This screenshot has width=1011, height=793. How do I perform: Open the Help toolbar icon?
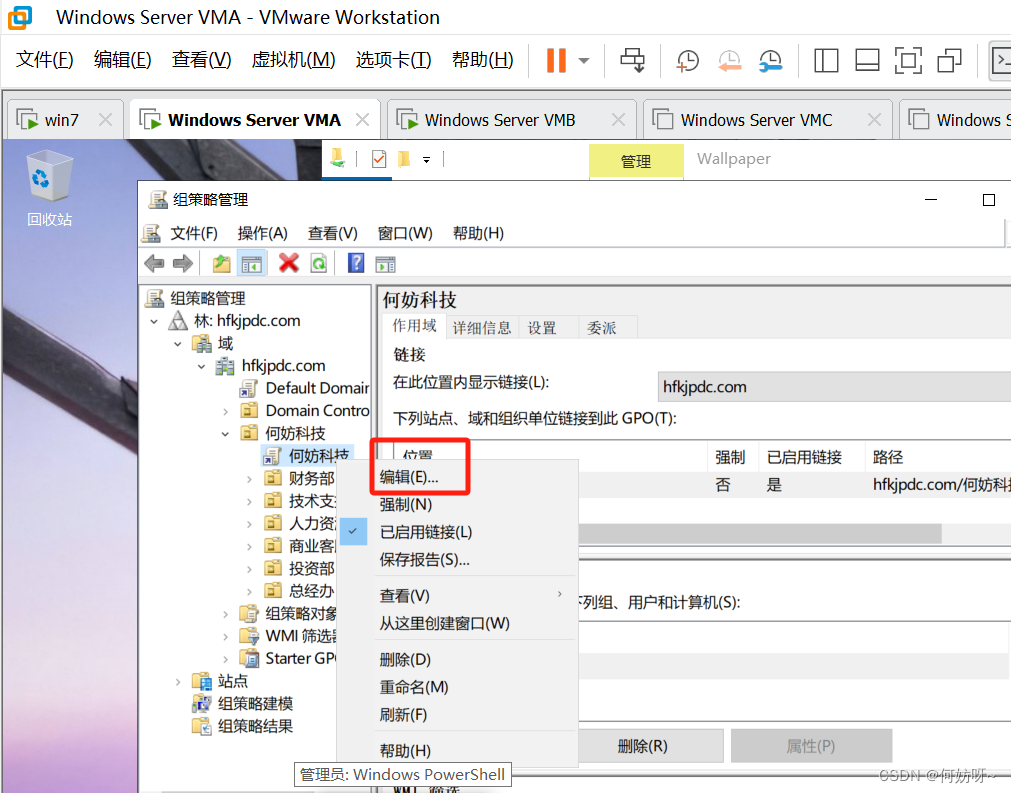pos(356,263)
